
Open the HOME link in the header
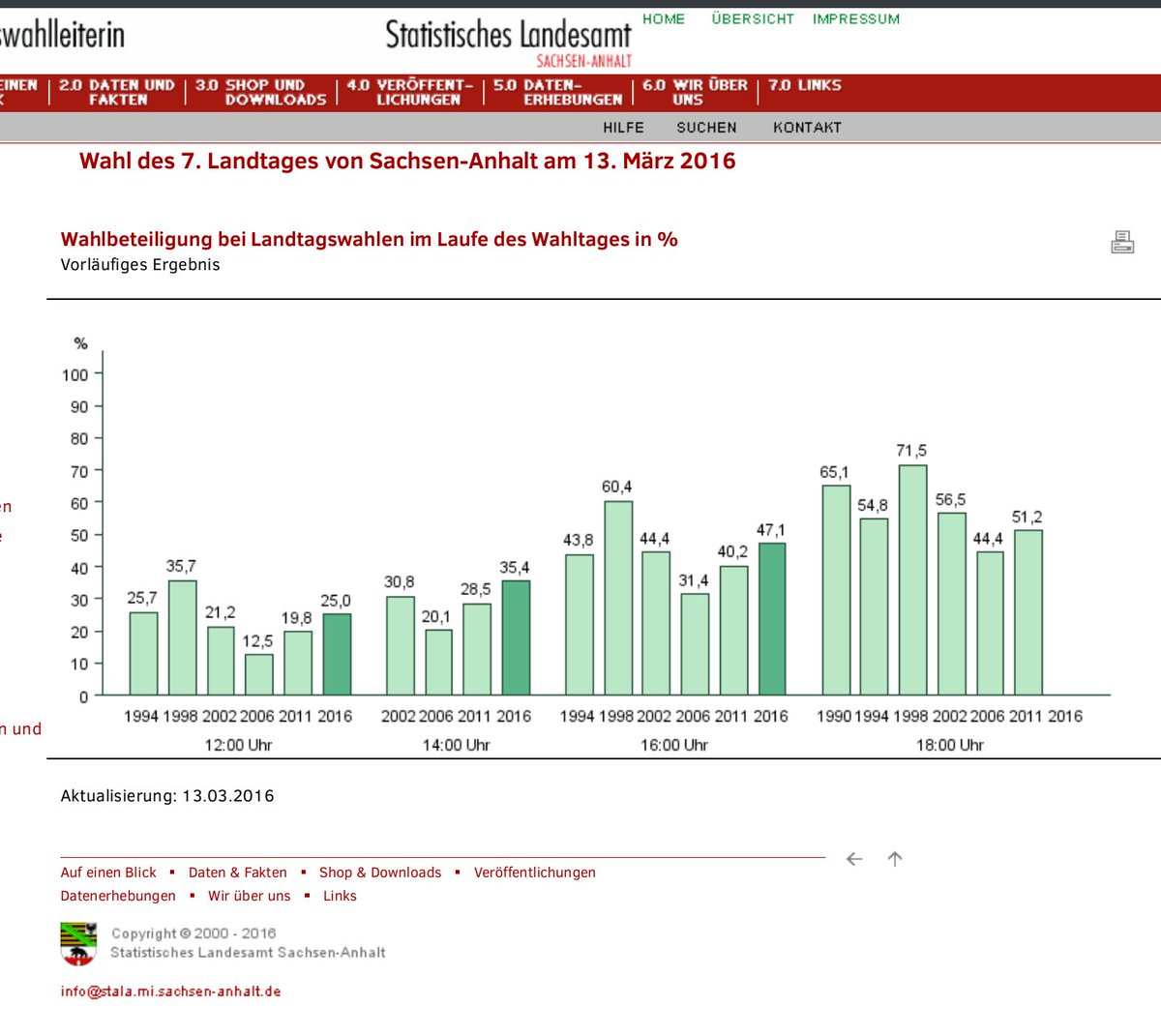pos(664,18)
